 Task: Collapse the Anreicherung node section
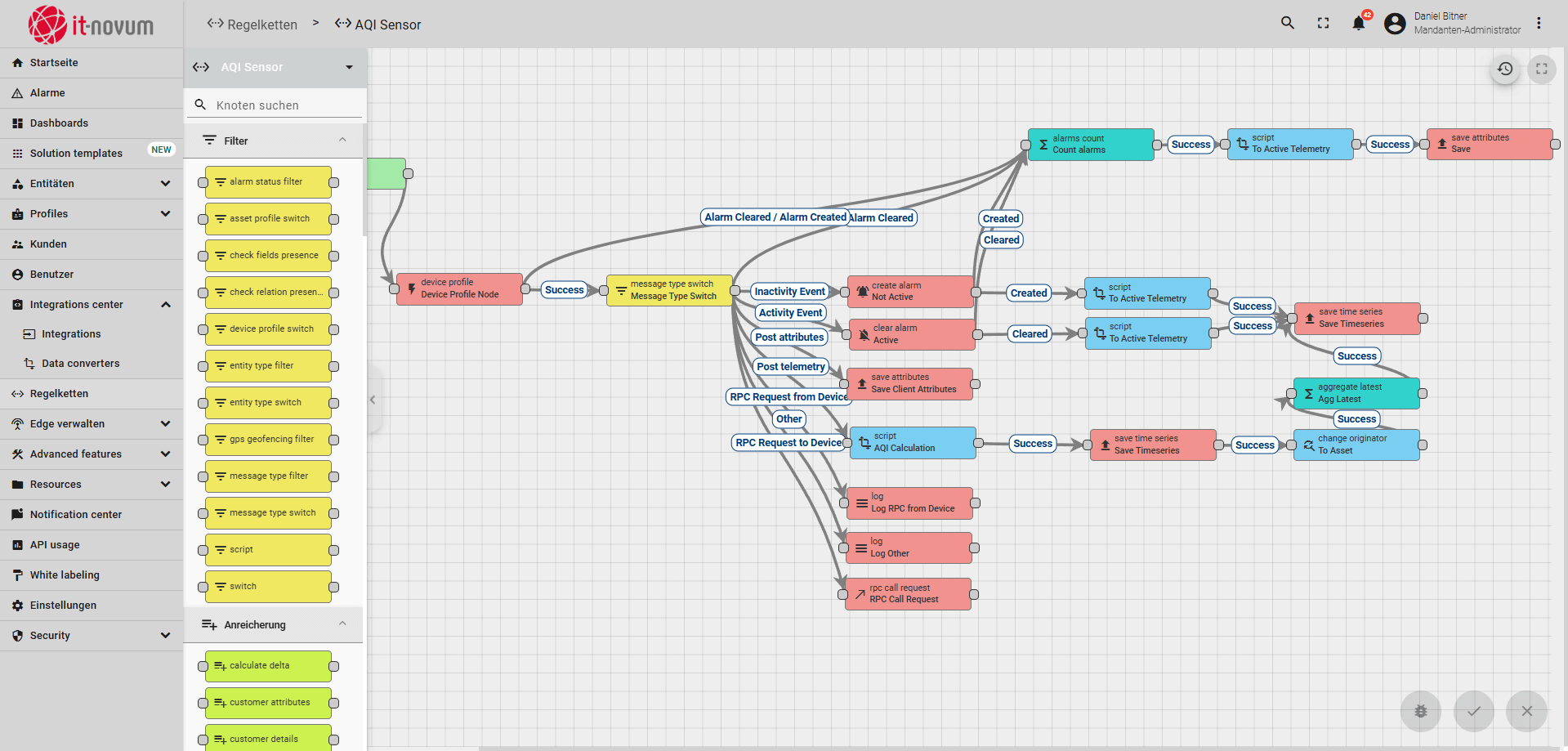click(342, 624)
